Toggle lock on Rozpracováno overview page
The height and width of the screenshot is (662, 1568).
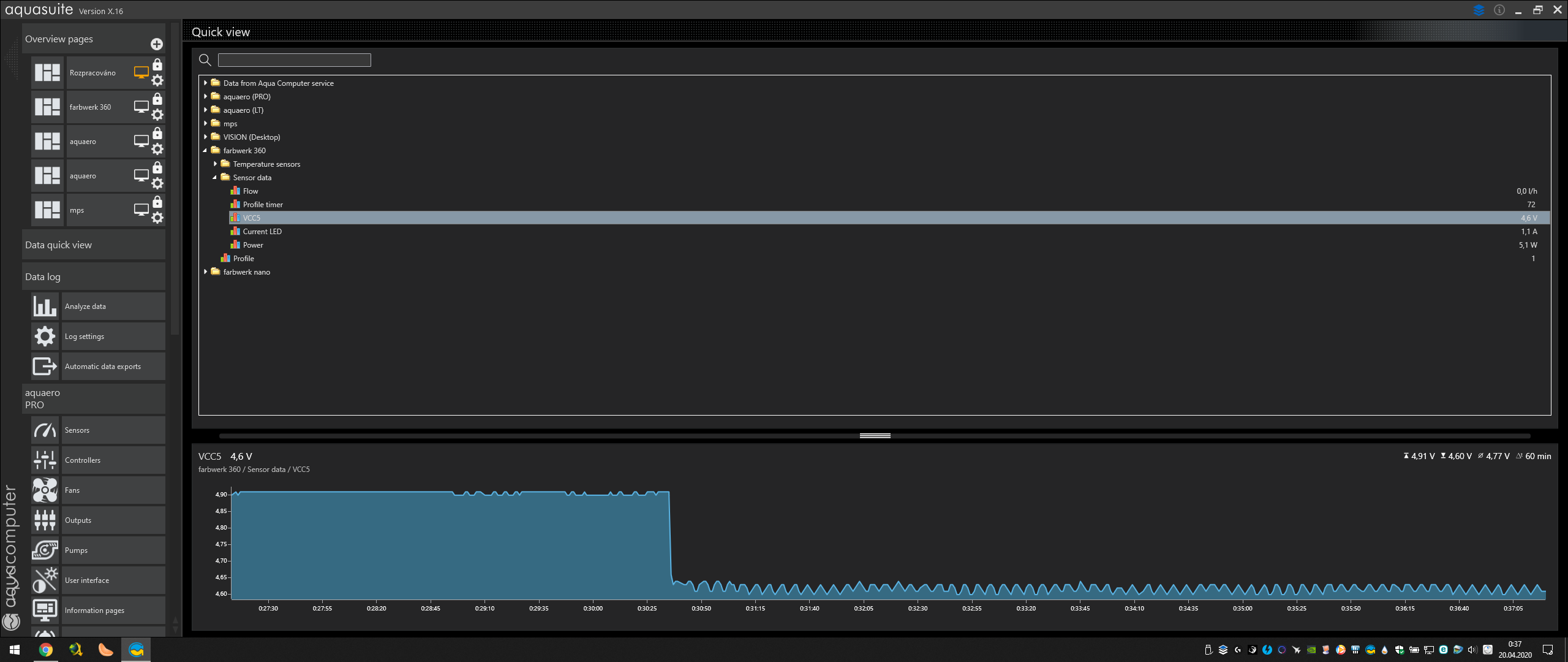(157, 64)
